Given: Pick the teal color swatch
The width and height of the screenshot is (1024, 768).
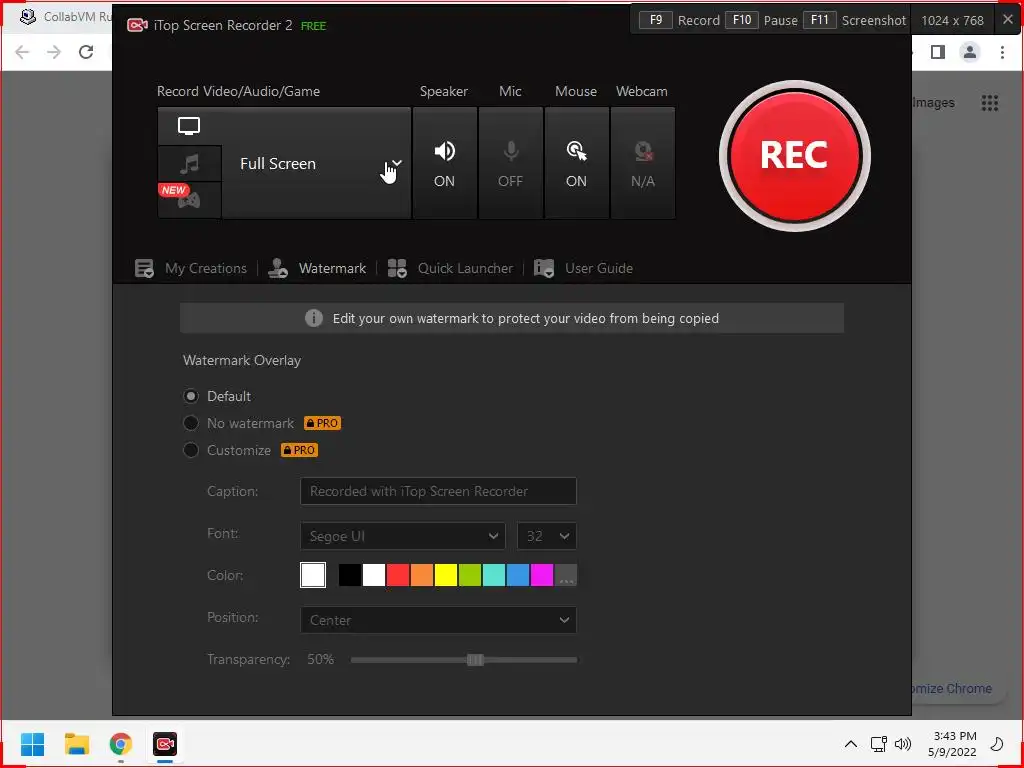Looking at the screenshot, I should (494, 575).
